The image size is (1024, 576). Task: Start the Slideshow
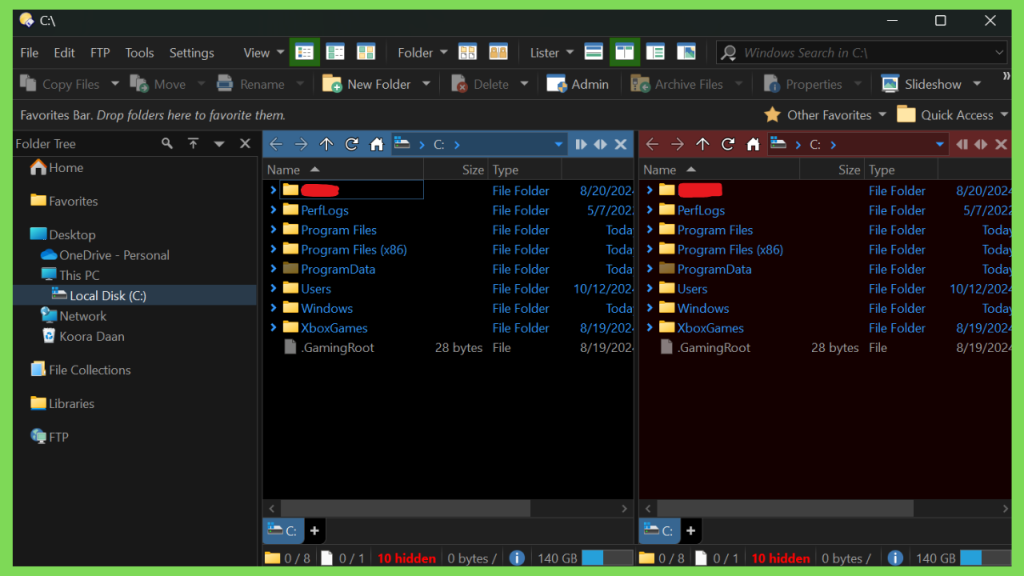[x=921, y=84]
